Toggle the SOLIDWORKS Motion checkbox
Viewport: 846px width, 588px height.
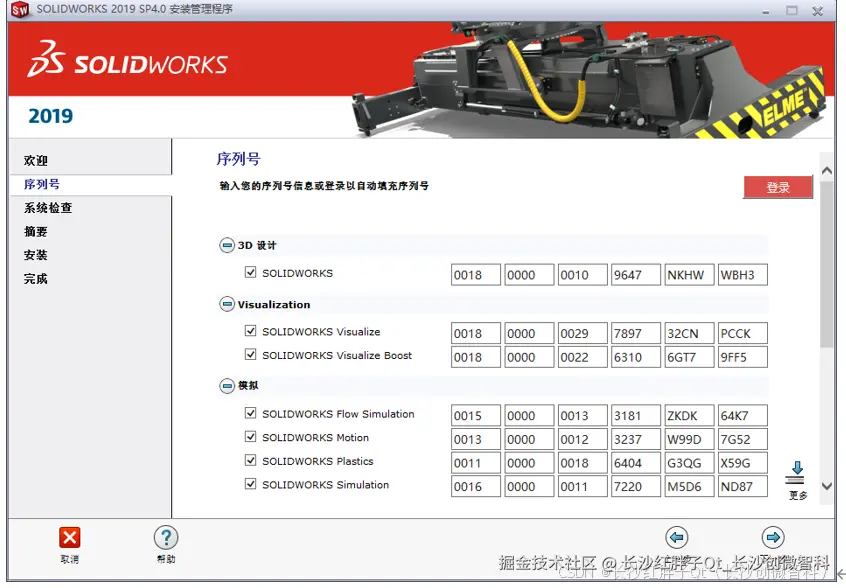[x=250, y=436]
